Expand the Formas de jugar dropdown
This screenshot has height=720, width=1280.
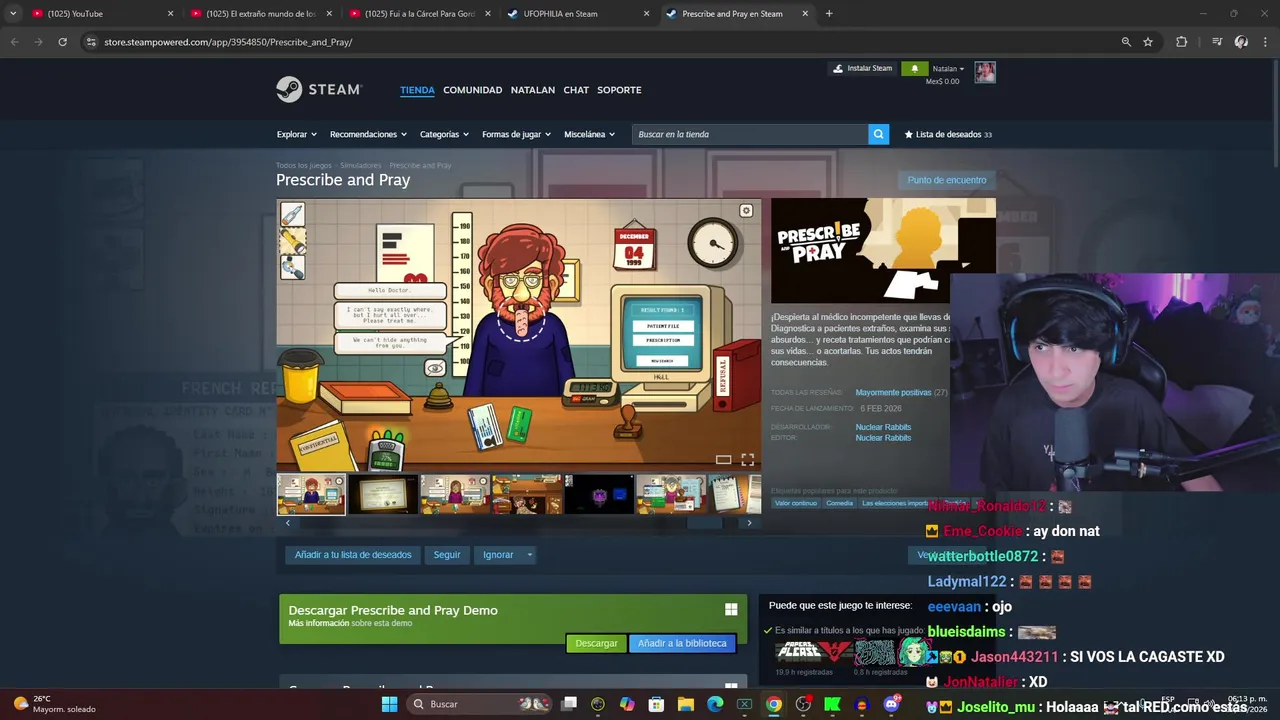tap(516, 134)
